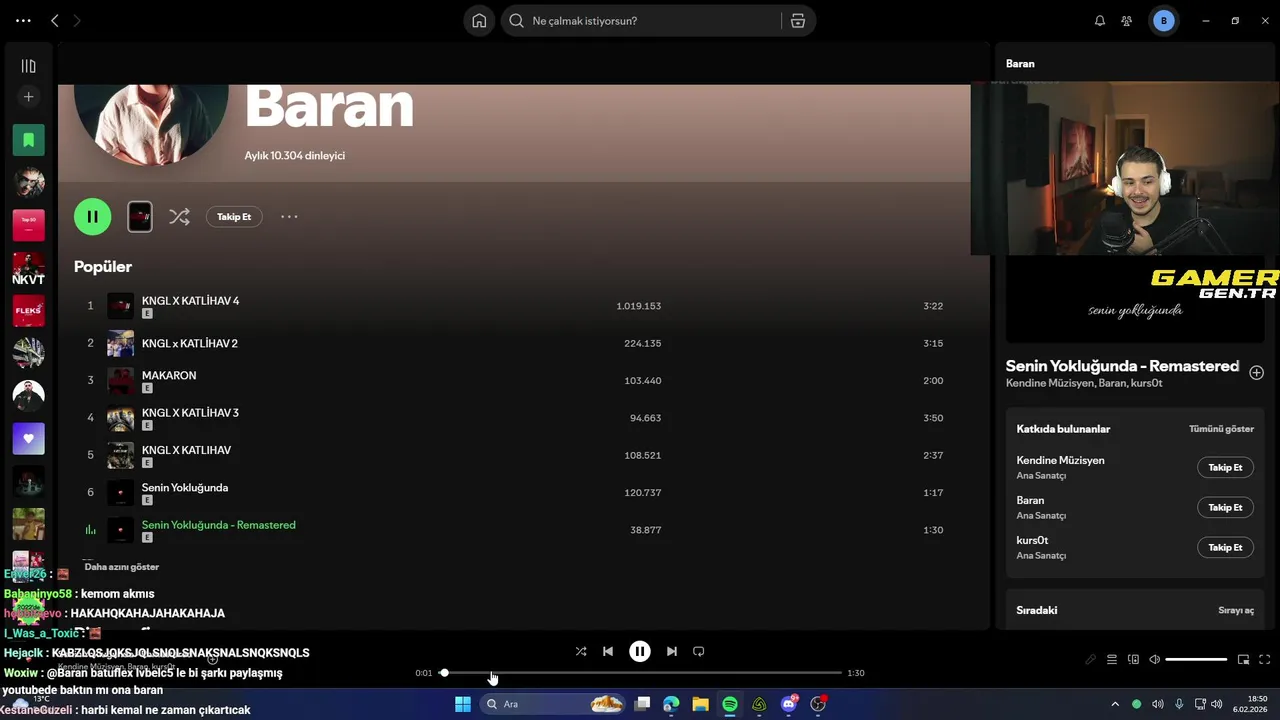
Task: Open the artist more options dots
Action: point(289,217)
